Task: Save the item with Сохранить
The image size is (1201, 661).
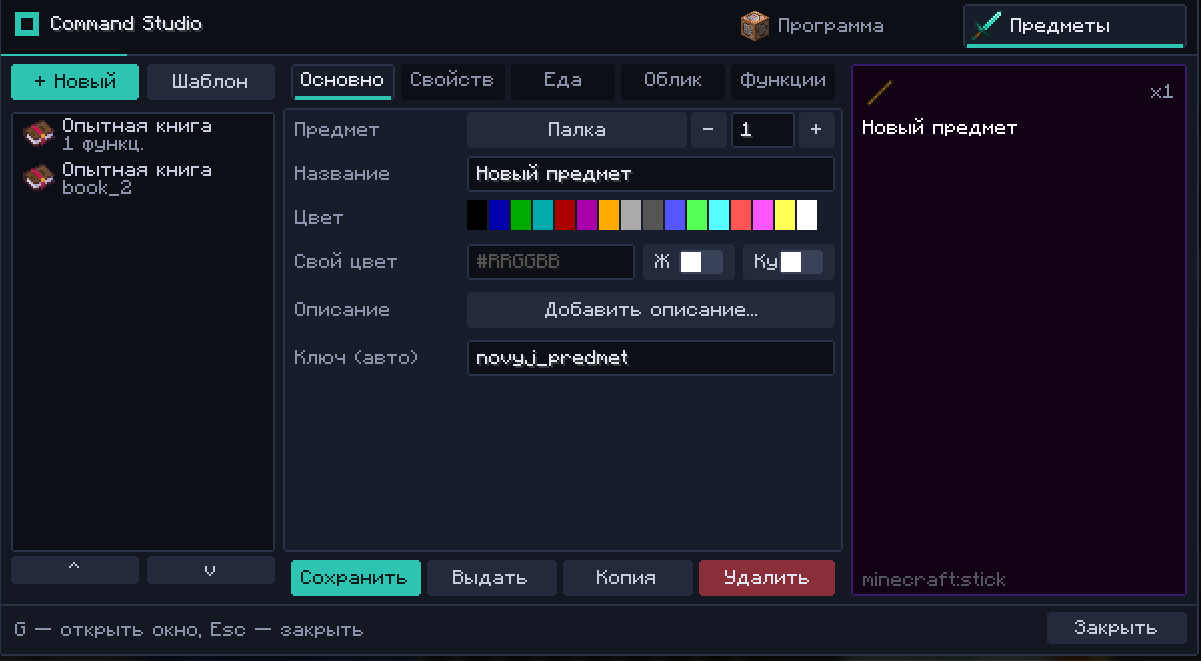Action: pos(356,578)
